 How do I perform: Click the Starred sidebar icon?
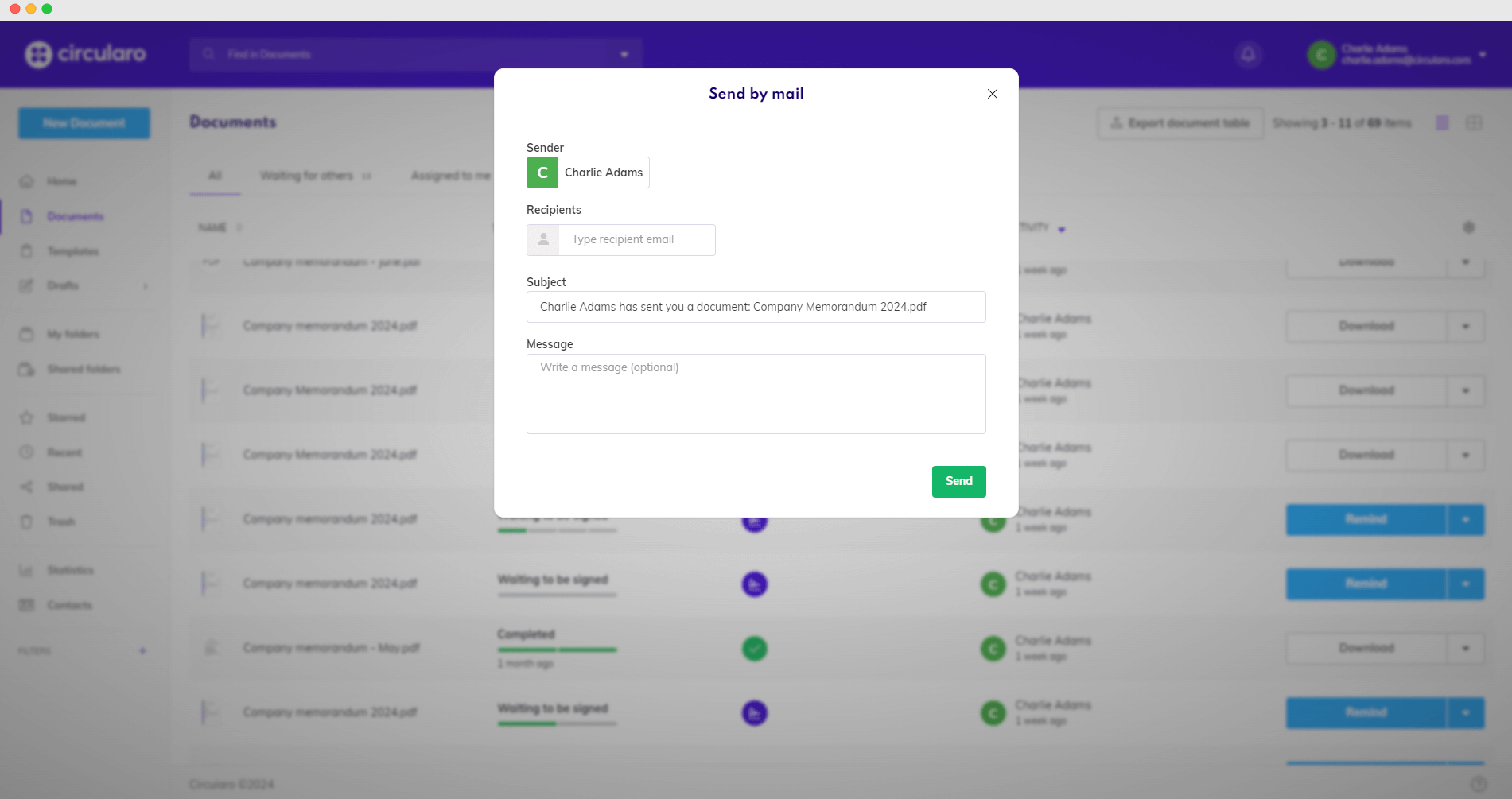click(26, 417)
